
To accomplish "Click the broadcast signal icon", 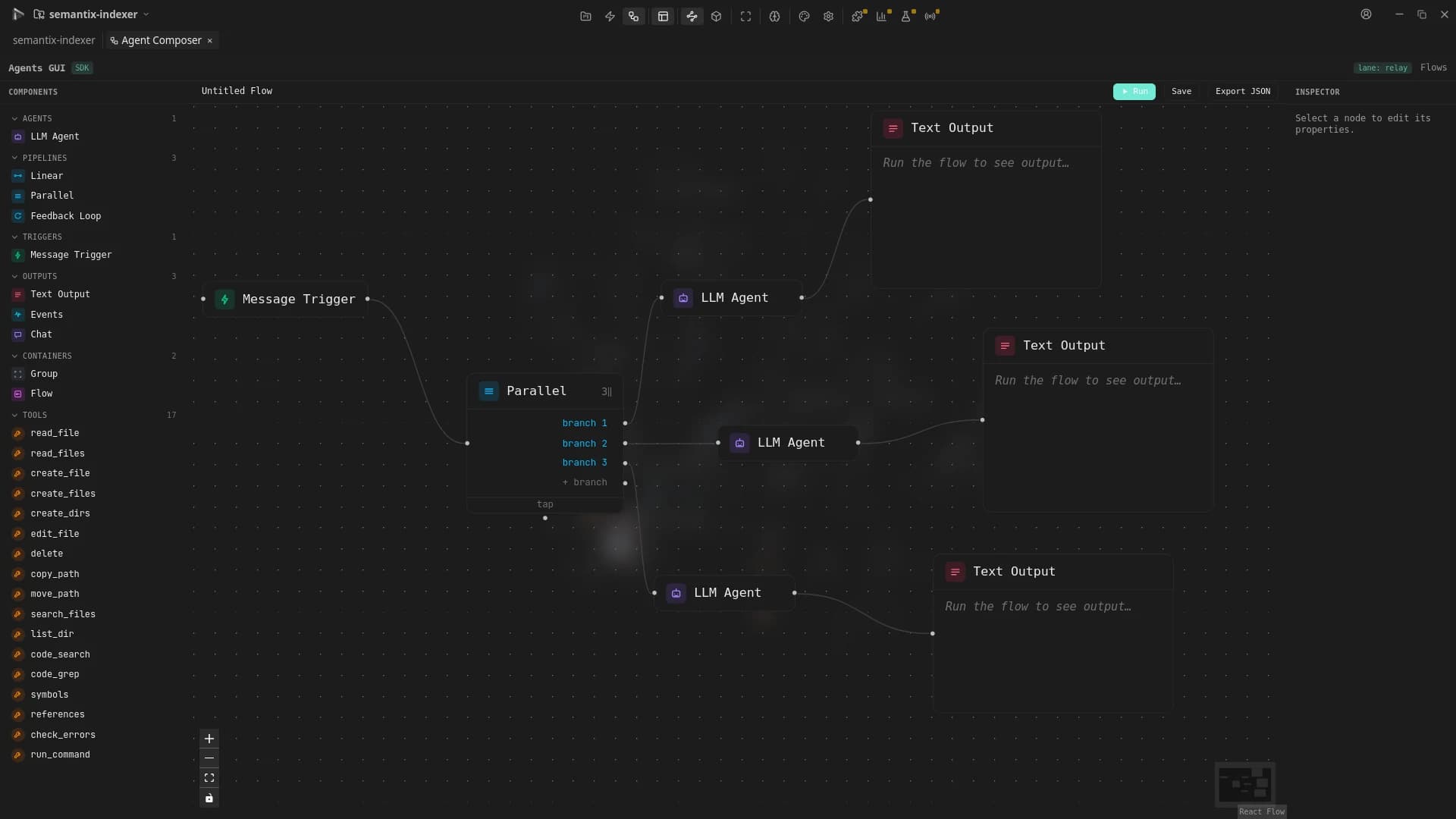I will (x=930, y=16).
